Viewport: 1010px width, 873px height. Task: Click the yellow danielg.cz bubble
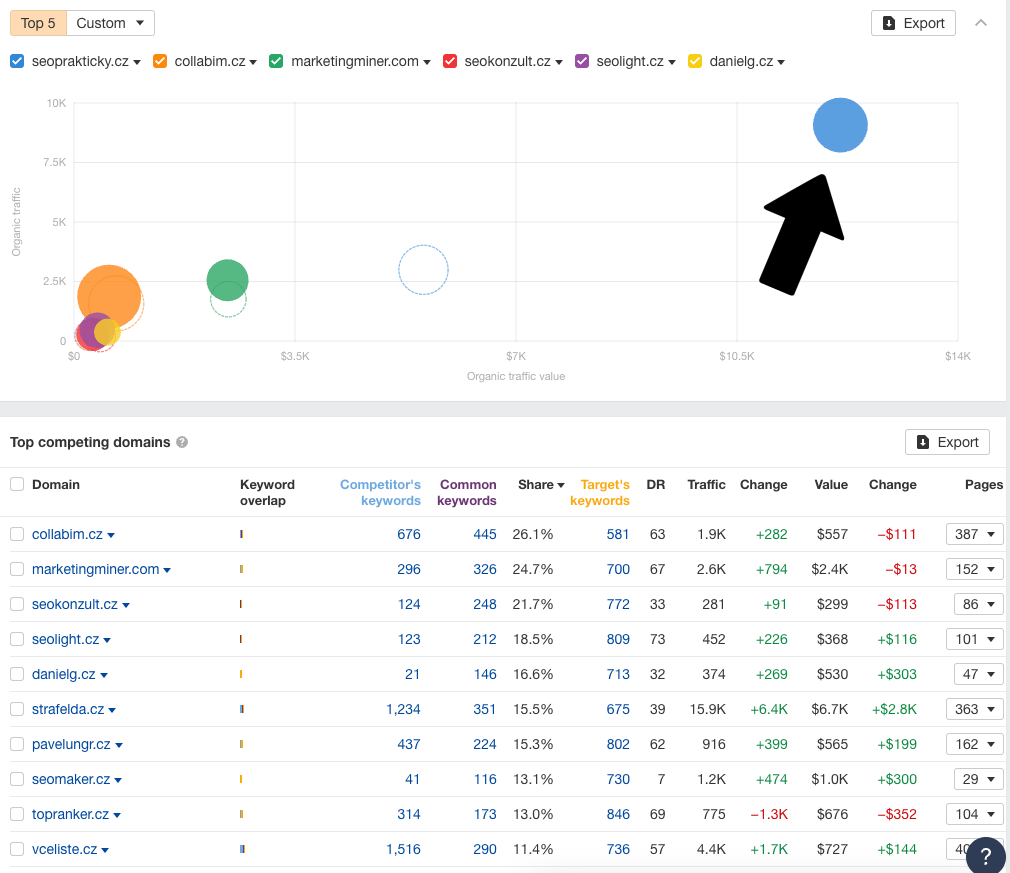point(109,332)
